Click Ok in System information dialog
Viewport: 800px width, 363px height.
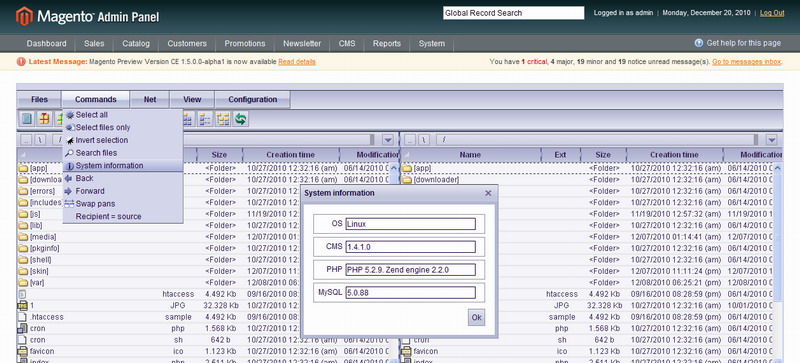coord(477,317)
